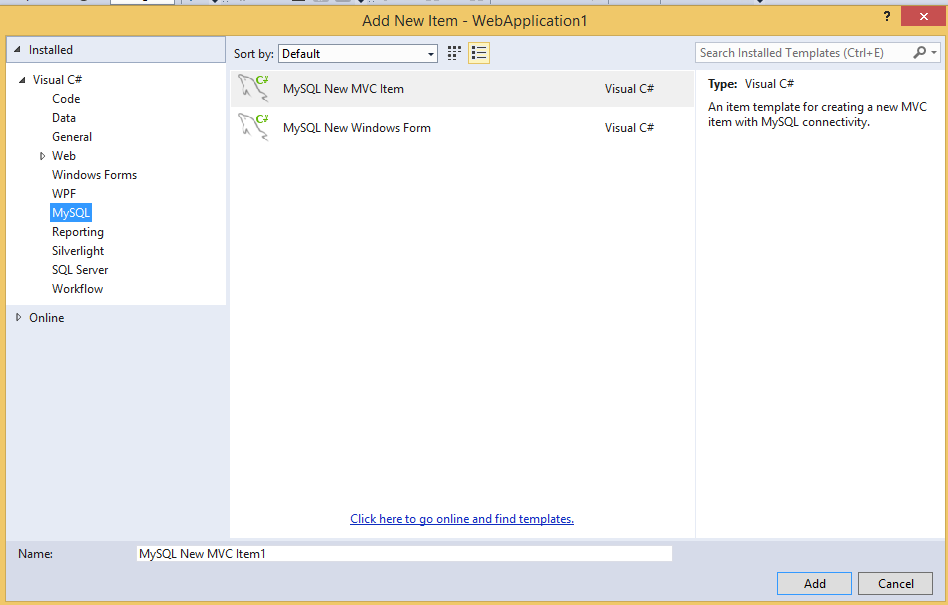Expand the Web tree node arrow

point(42,156)
